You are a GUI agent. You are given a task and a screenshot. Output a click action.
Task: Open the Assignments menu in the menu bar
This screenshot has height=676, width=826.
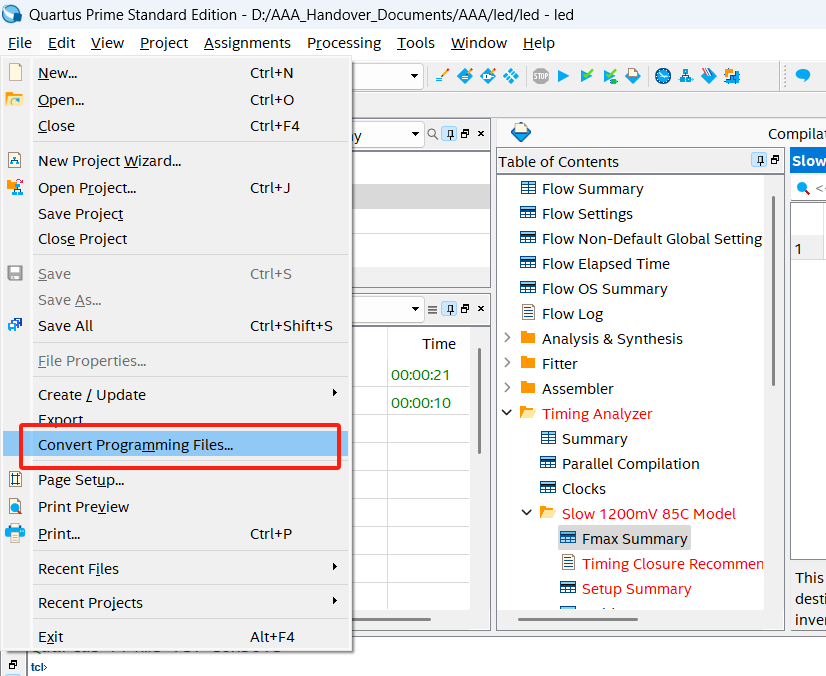[x=247, y=43]
